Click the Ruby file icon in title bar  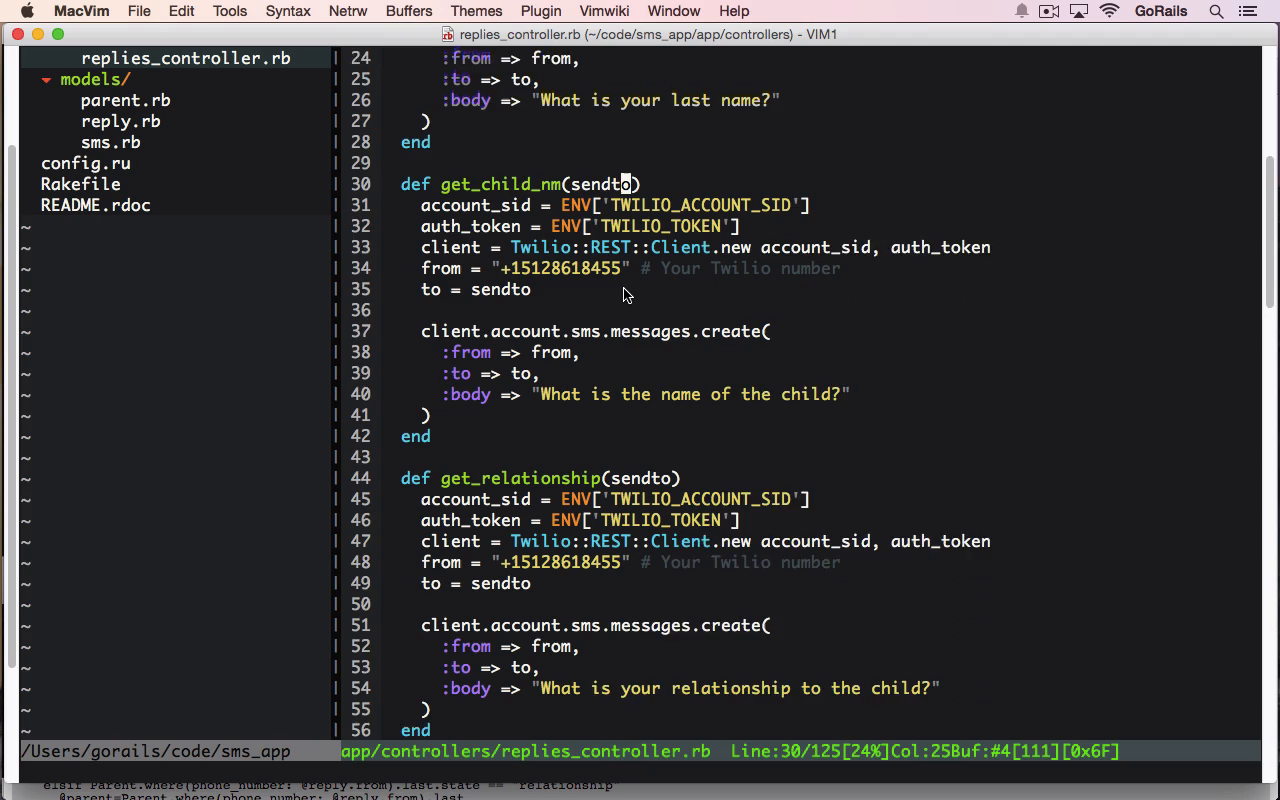point(448,34)
